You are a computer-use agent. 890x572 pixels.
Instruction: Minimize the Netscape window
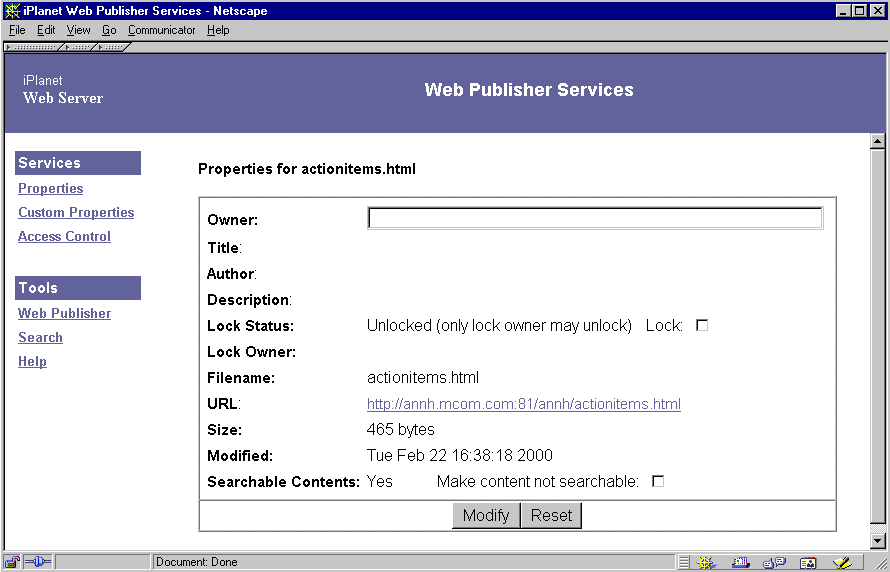(x=844, y=10)
